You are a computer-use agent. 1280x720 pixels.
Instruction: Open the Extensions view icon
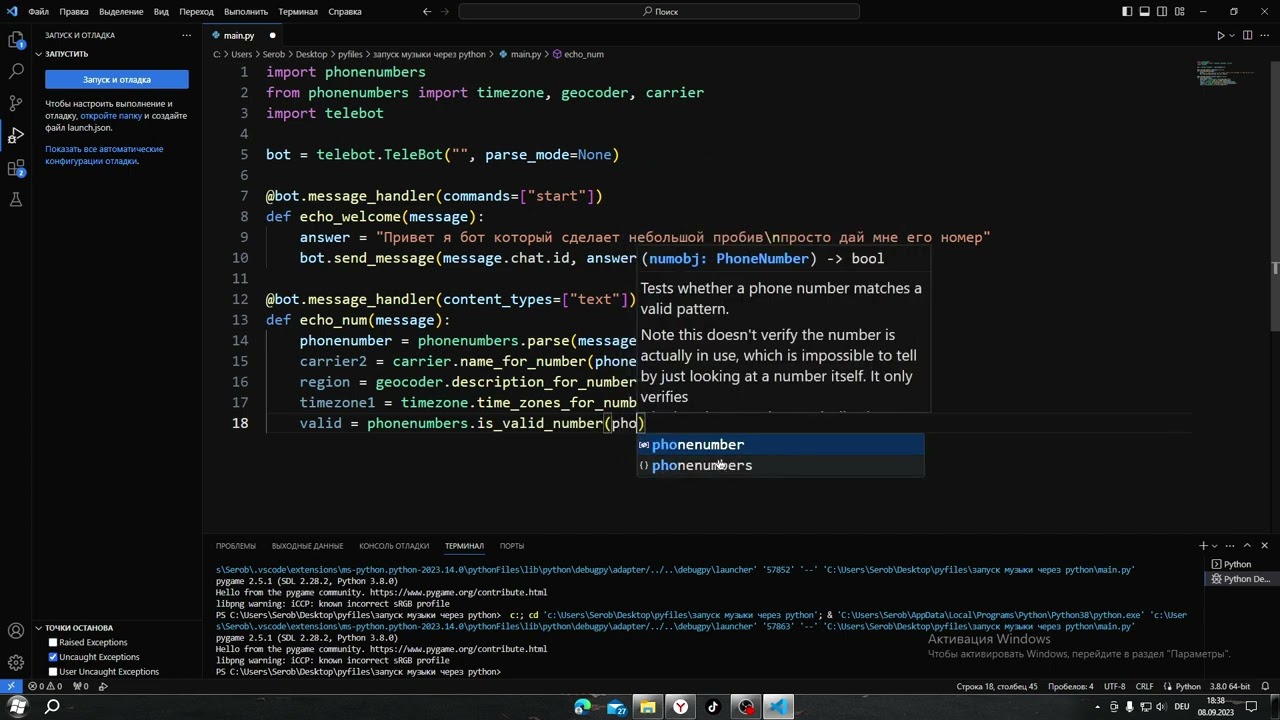pyautogui.click(x=16, y=168)
